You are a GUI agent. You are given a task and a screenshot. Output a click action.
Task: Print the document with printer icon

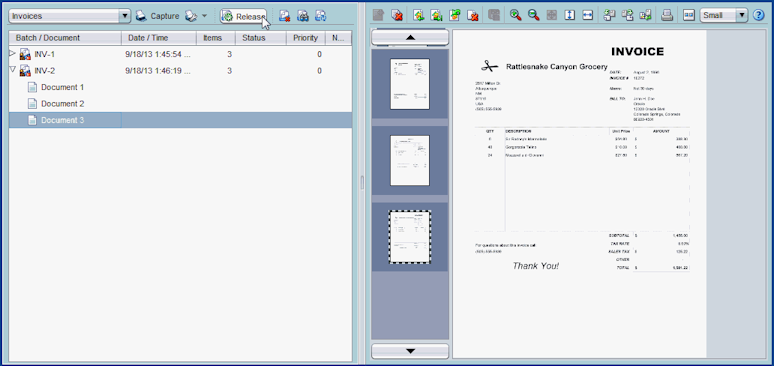tap(667, 15)
